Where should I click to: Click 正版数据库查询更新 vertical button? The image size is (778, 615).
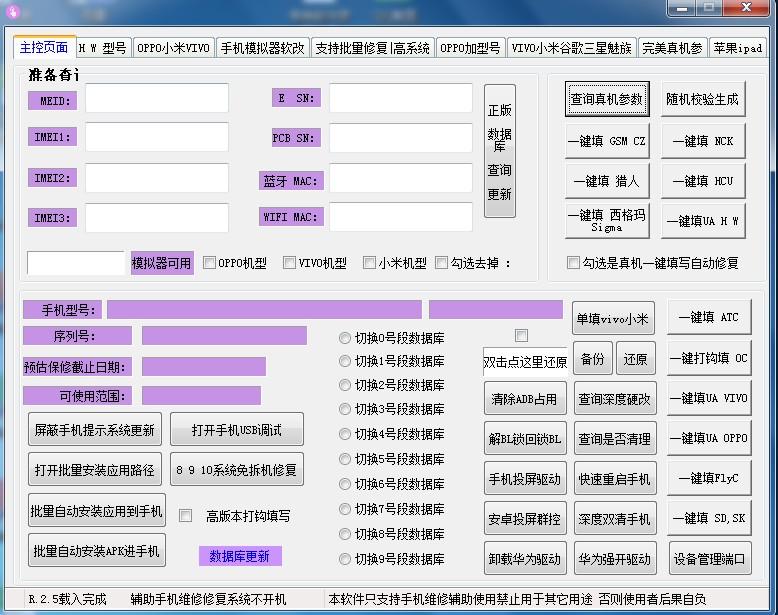[x=499, y=151]
